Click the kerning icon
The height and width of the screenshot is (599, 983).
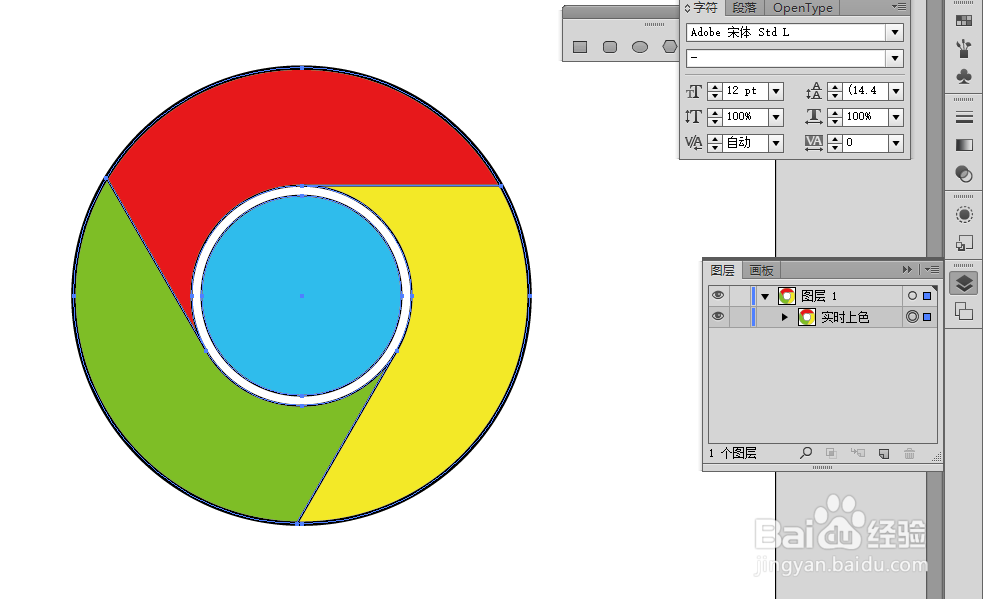[x=693, y=143]
